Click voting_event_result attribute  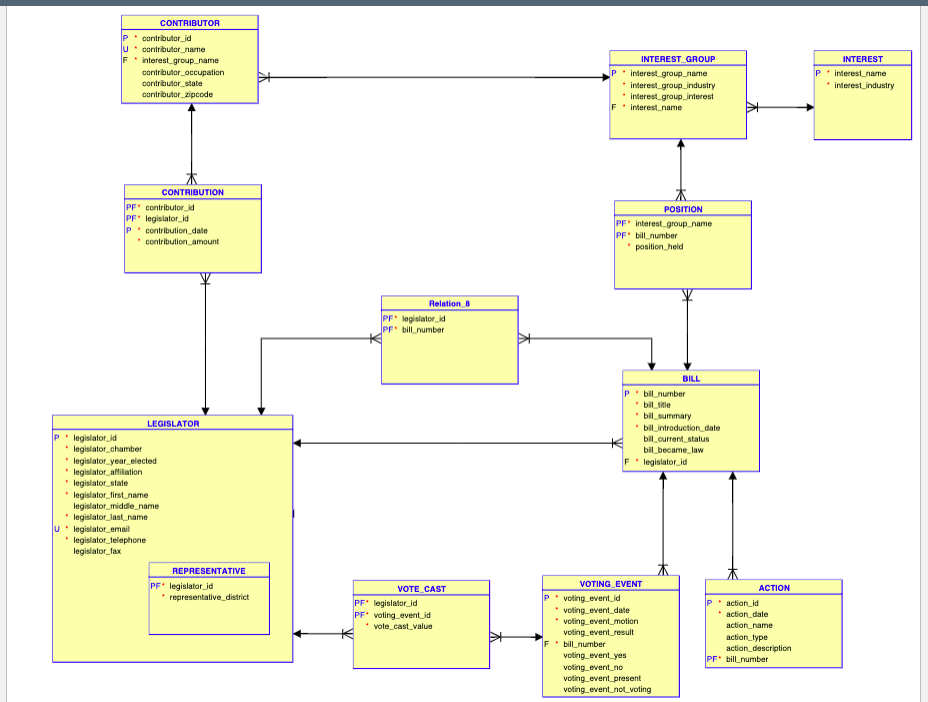pyautogui.click(x=598, y=632)
